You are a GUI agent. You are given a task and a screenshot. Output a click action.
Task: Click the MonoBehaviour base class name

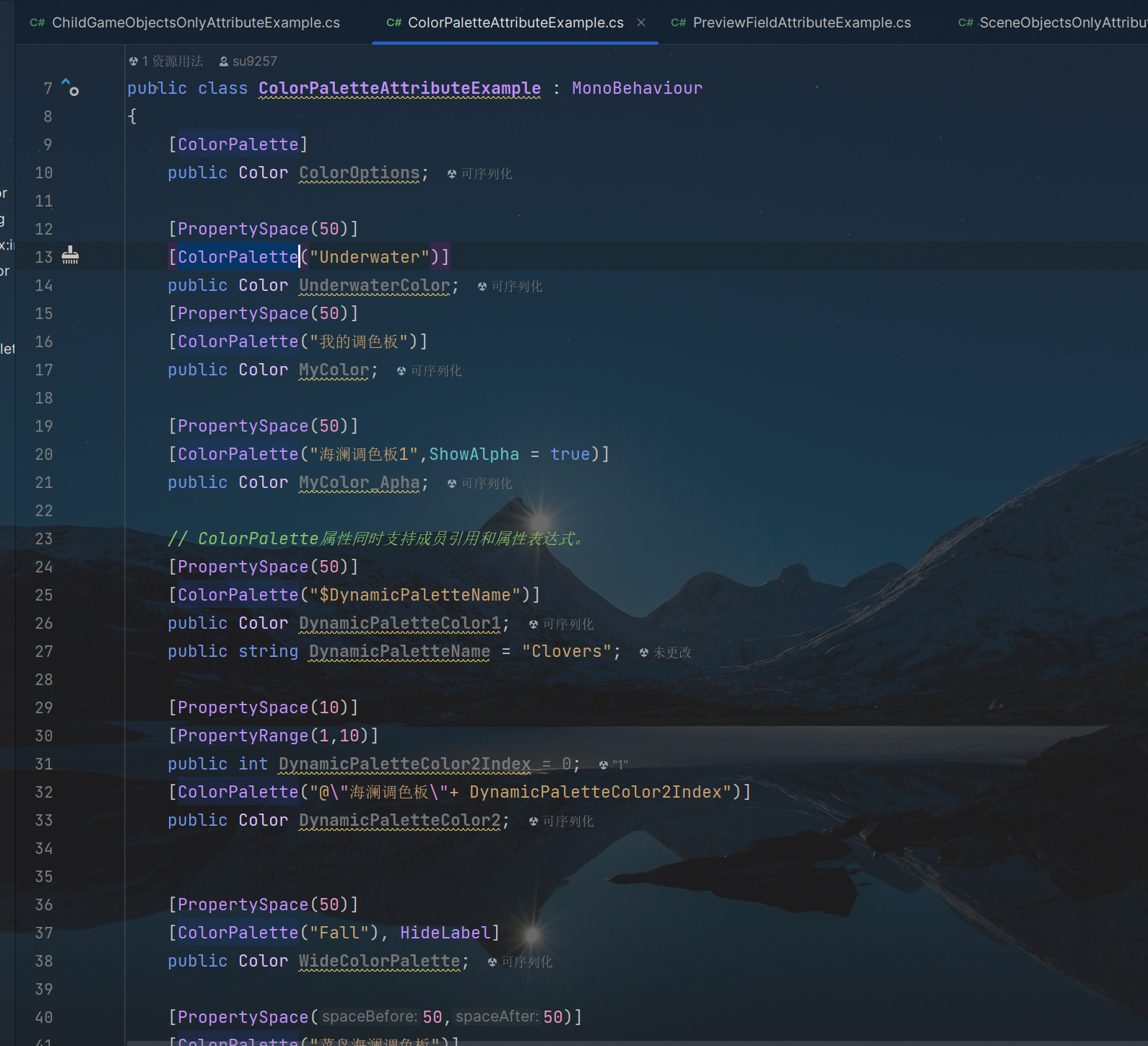click(636, 88)
